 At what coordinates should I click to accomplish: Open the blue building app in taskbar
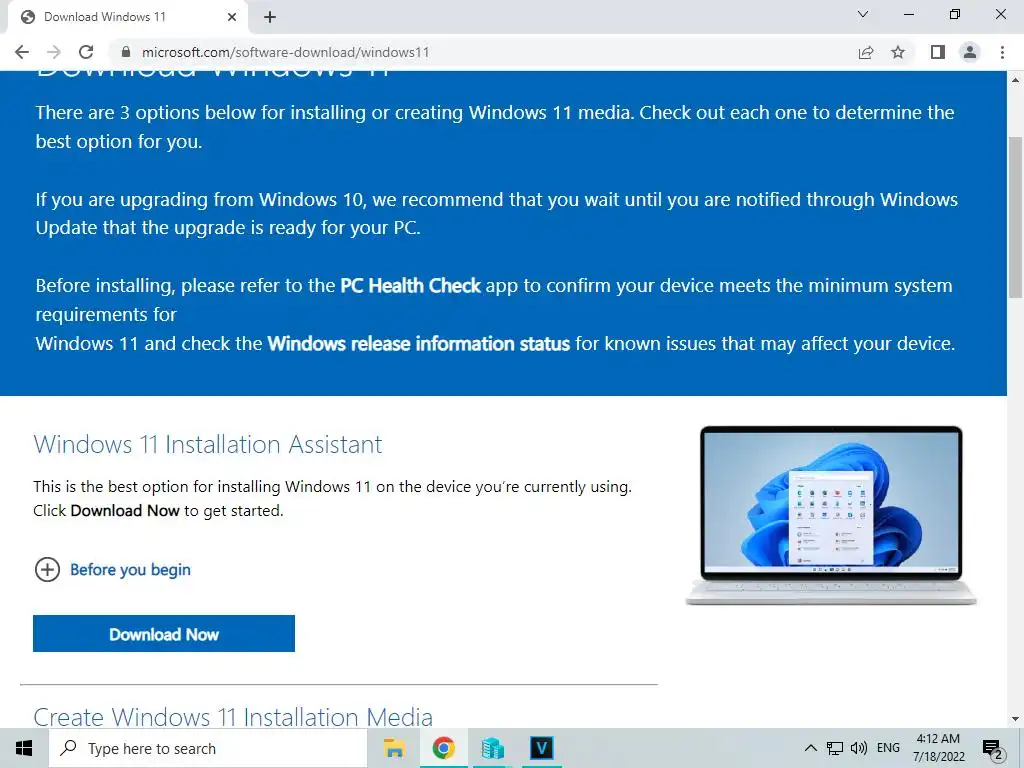click(x=492, y=748)
